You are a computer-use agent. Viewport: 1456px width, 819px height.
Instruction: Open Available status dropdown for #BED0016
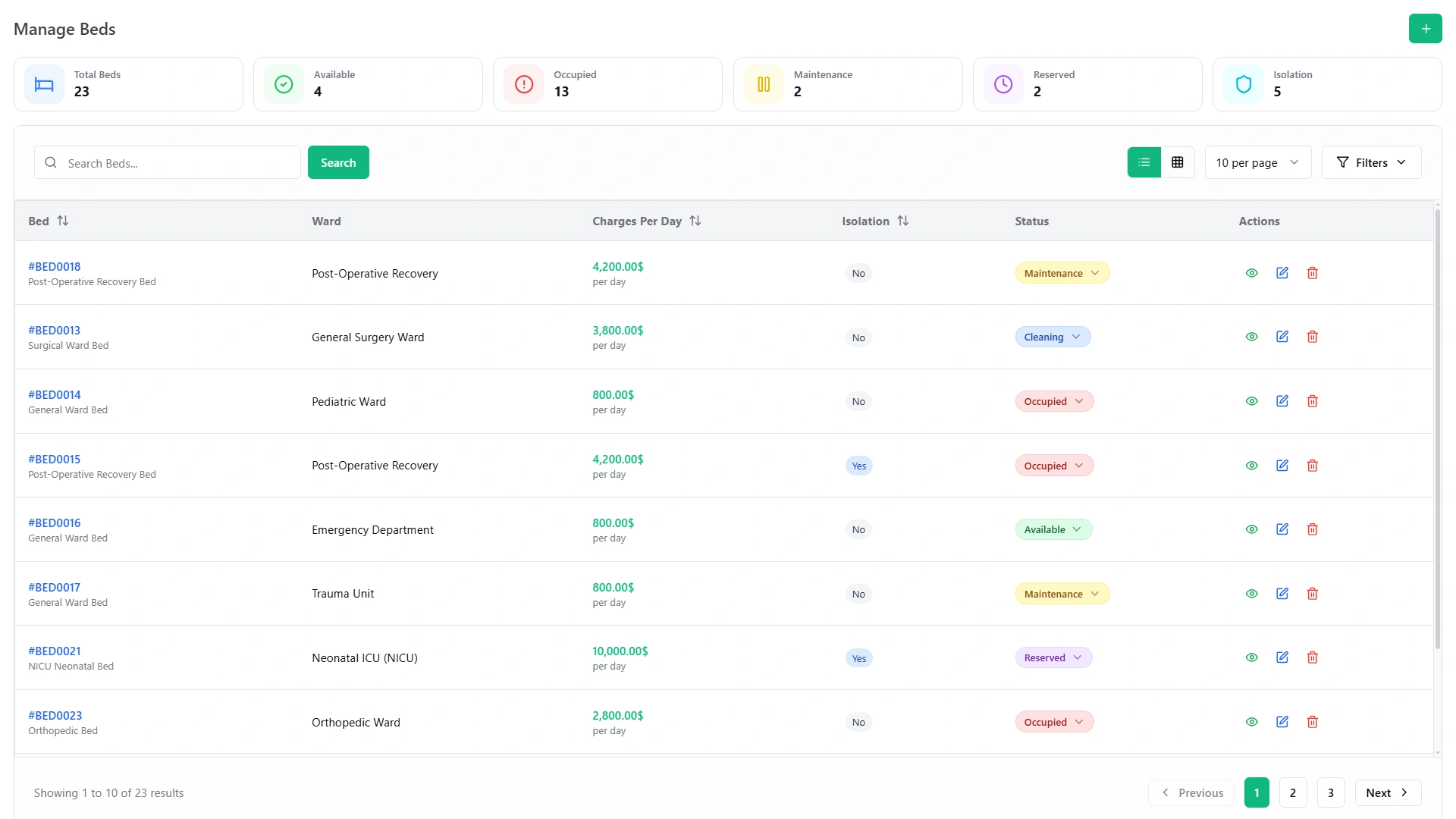click(1053, 529)
